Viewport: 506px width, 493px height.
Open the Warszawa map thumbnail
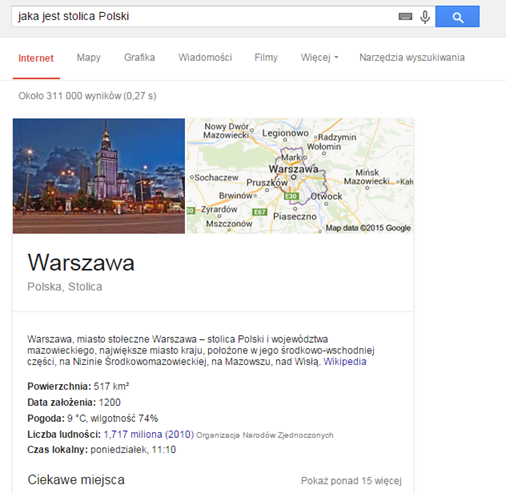point(300,176)
